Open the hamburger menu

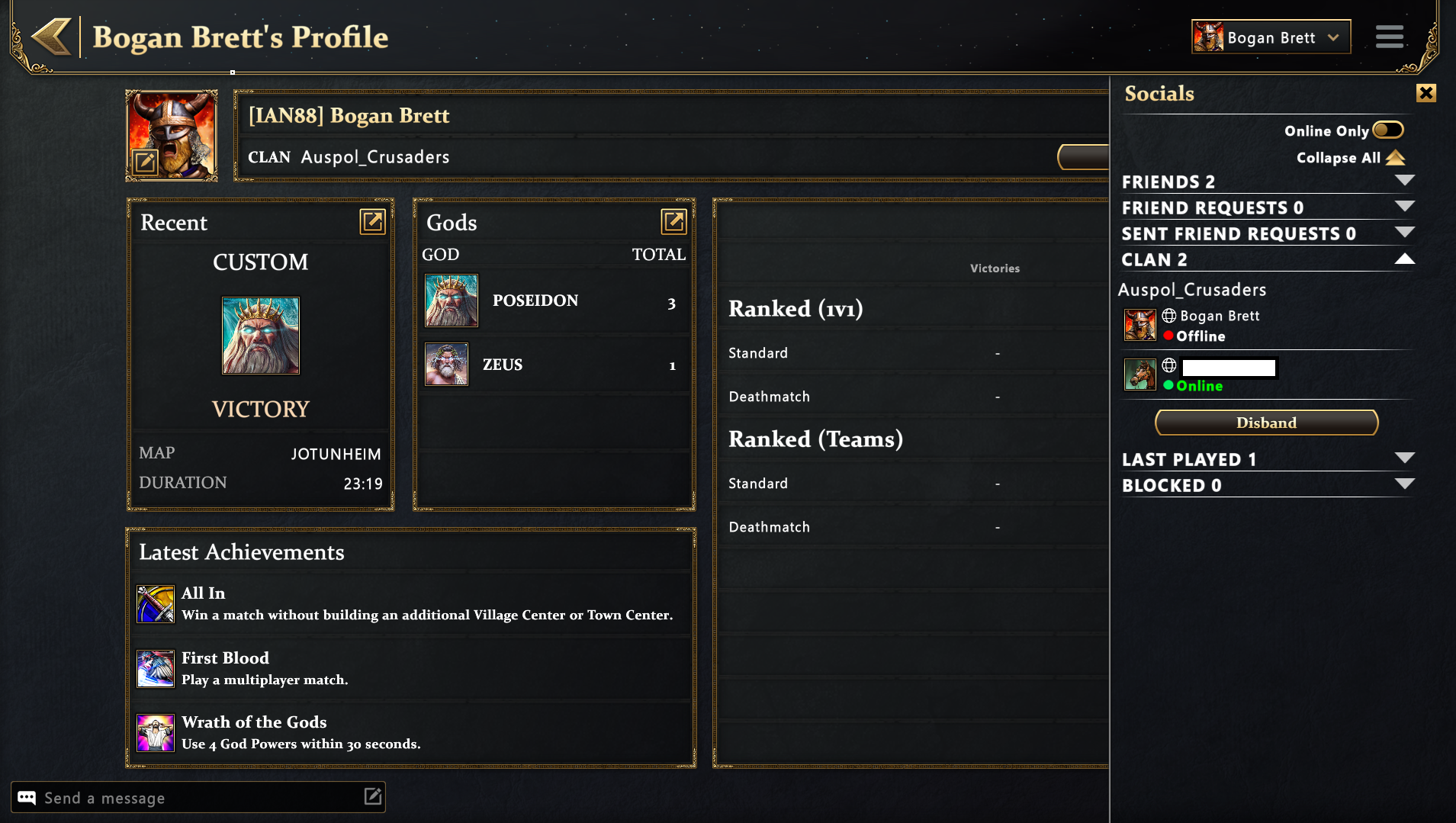click(x=1389, y=37)
